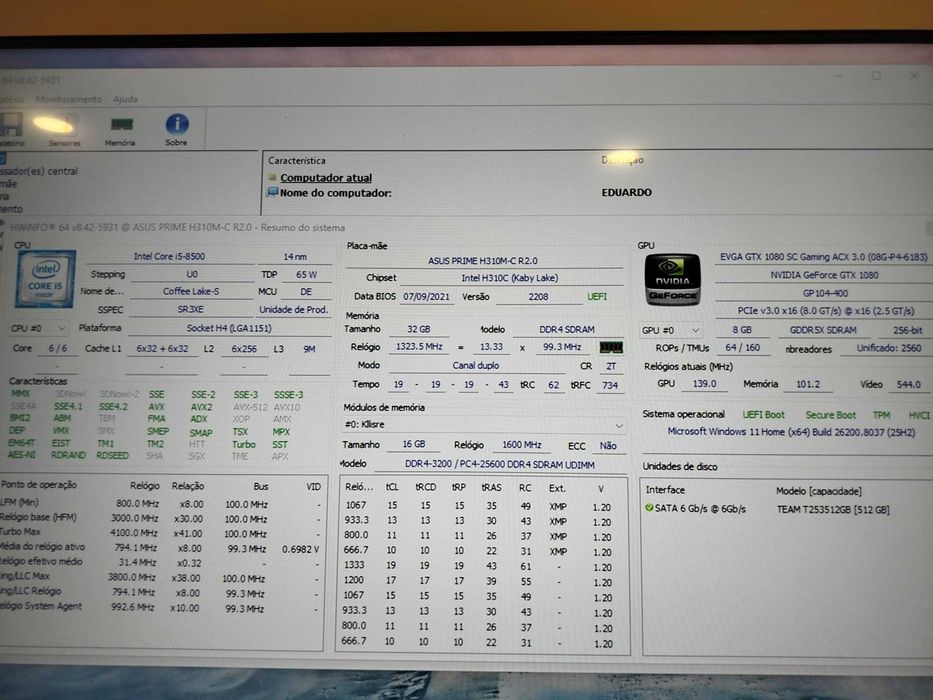
Task: Click the Computador atual link
Action: tap(326, 177)
